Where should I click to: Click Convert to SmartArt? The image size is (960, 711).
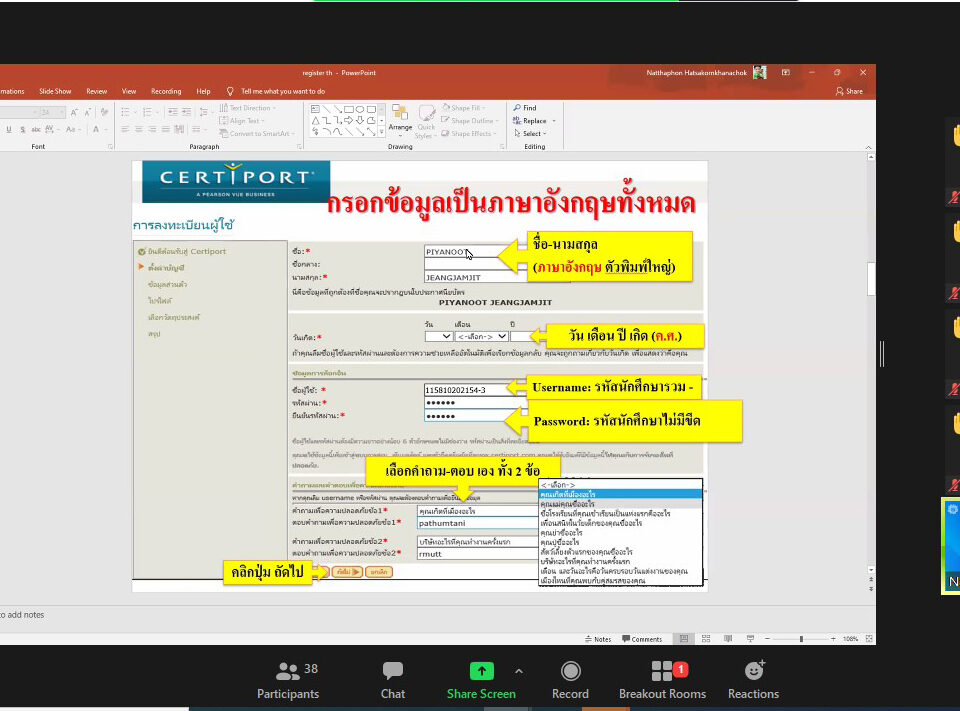256,134
